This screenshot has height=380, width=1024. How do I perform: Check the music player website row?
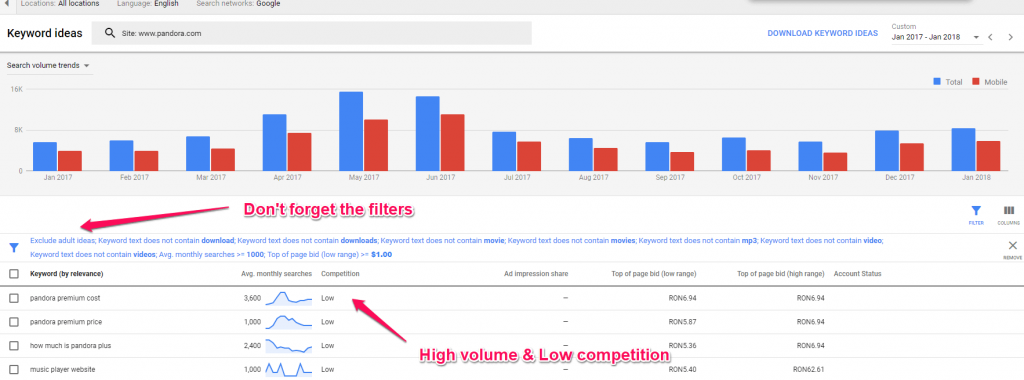click(x=14, y=370)
